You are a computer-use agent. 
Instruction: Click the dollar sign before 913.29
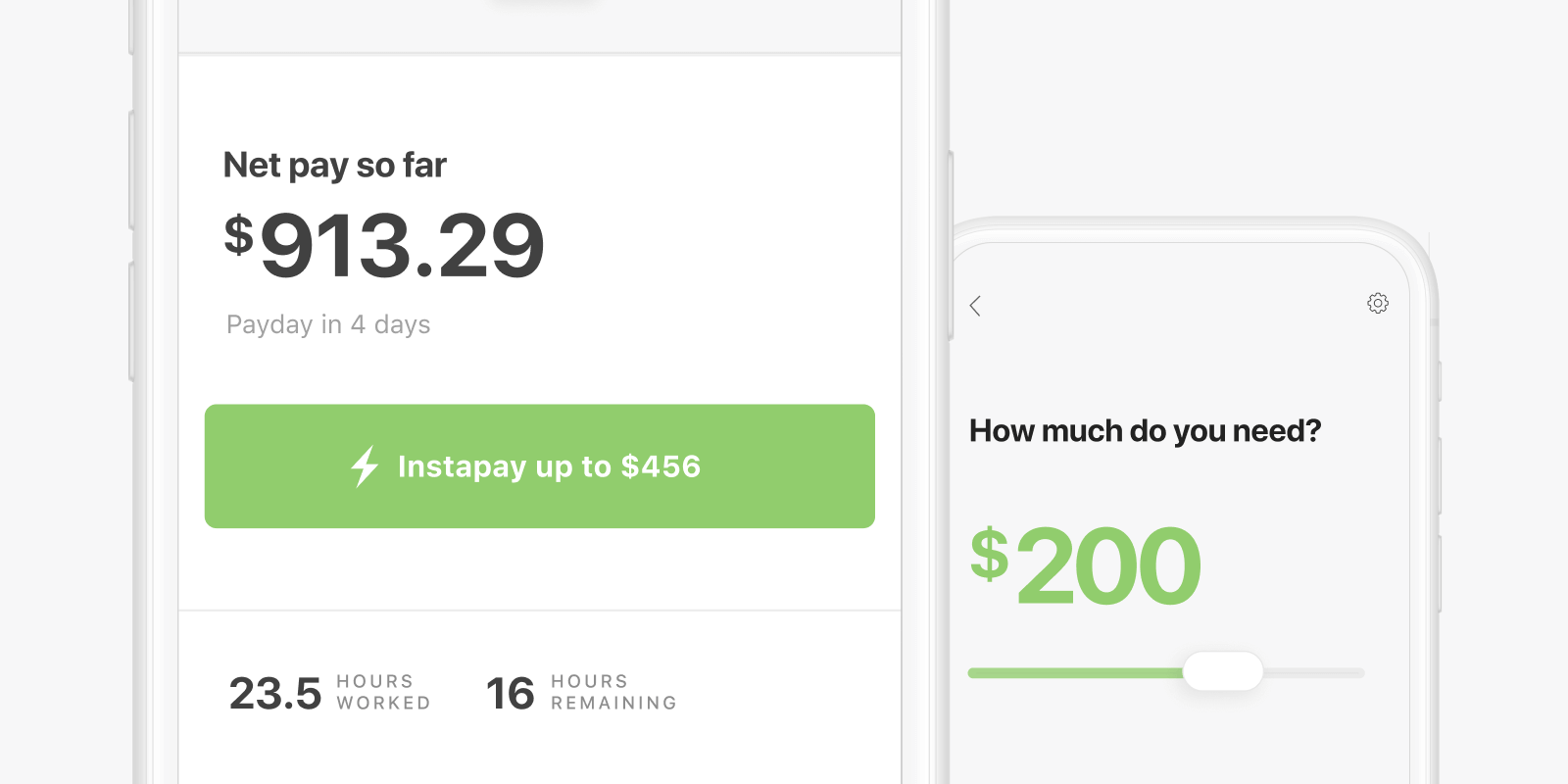coord(238,235)
